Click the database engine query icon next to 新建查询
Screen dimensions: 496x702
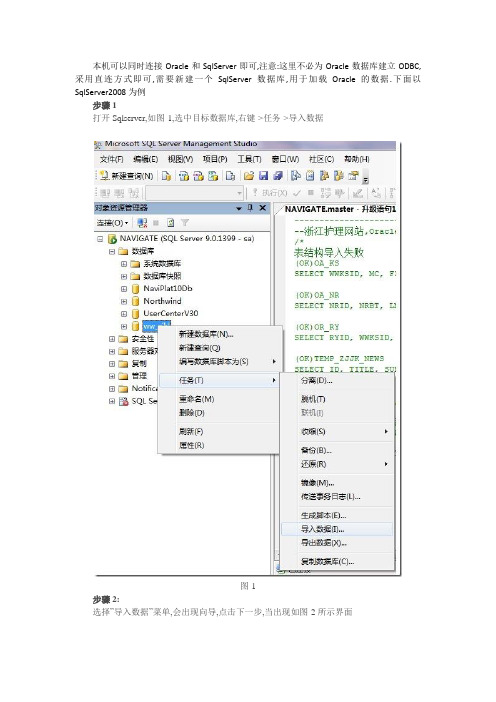click(166, 176)
